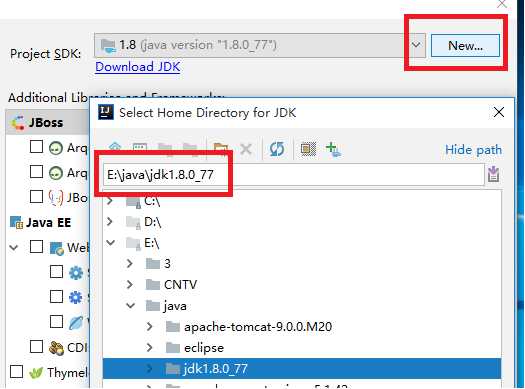Expand the CNTV folder node
Viewport: 525px width, 389px height.
[x=130, y=284]
